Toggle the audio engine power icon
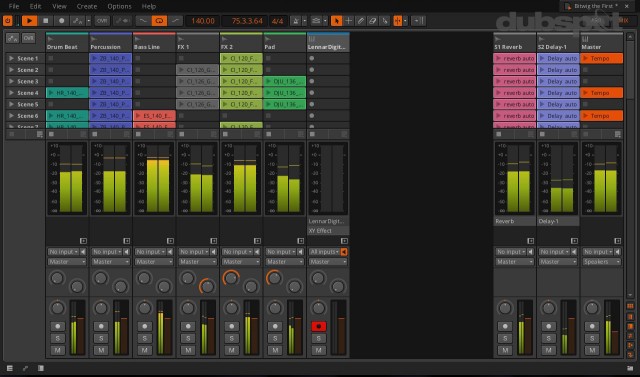 (7, 20)
